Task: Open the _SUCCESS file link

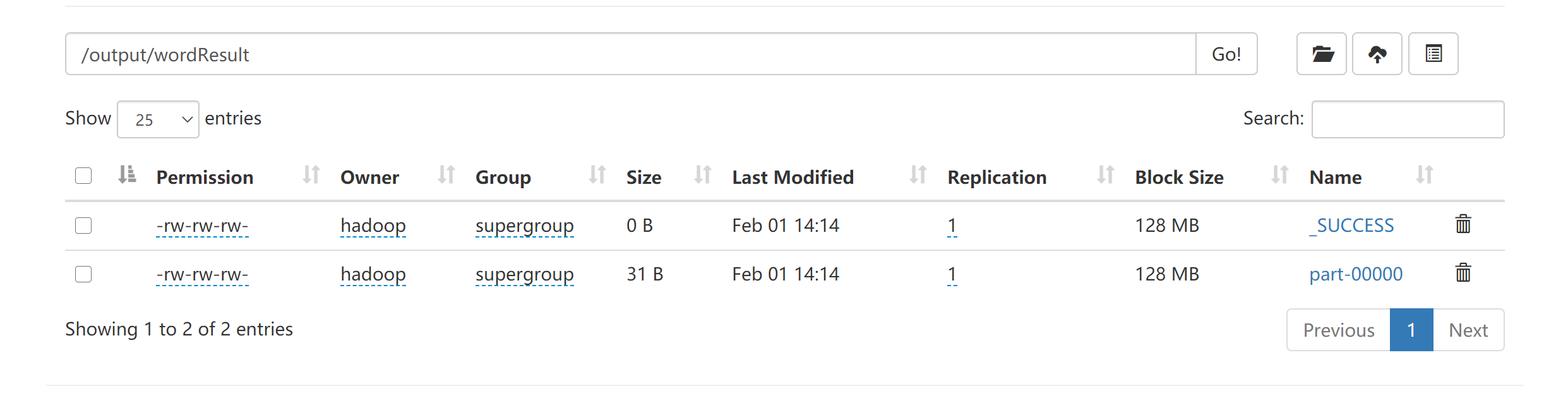Action: [1351, 226]
